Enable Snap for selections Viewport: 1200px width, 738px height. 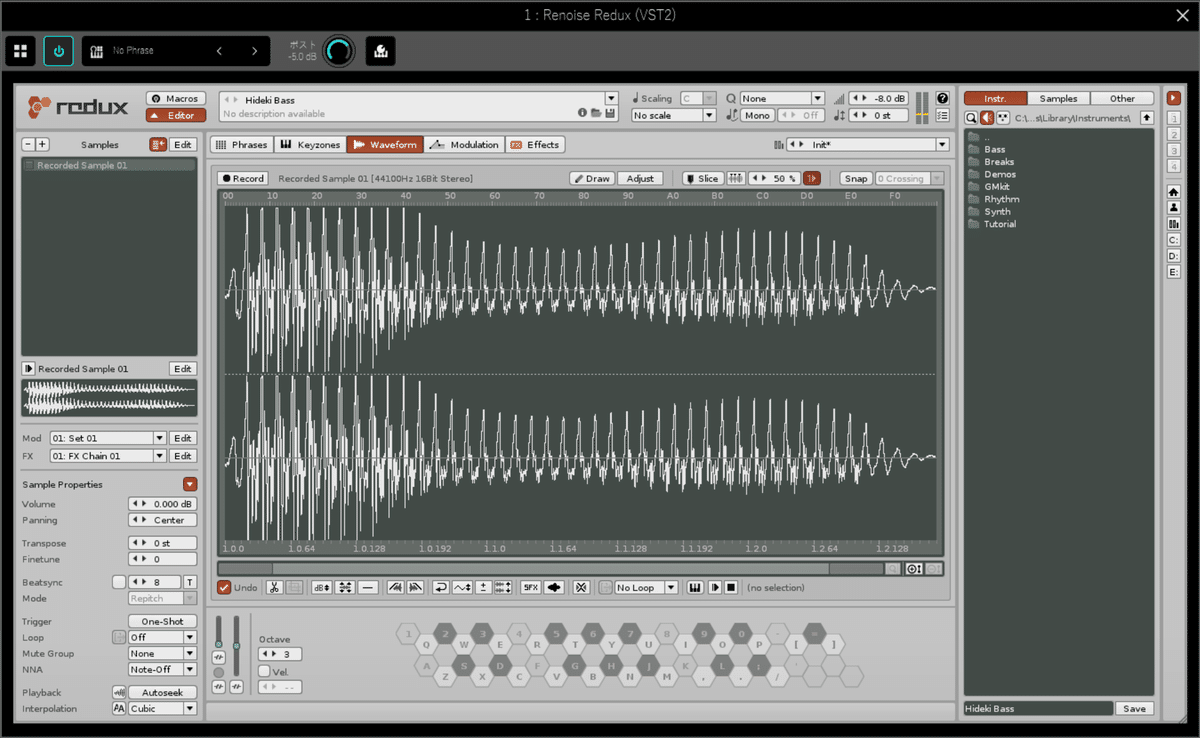856,178
